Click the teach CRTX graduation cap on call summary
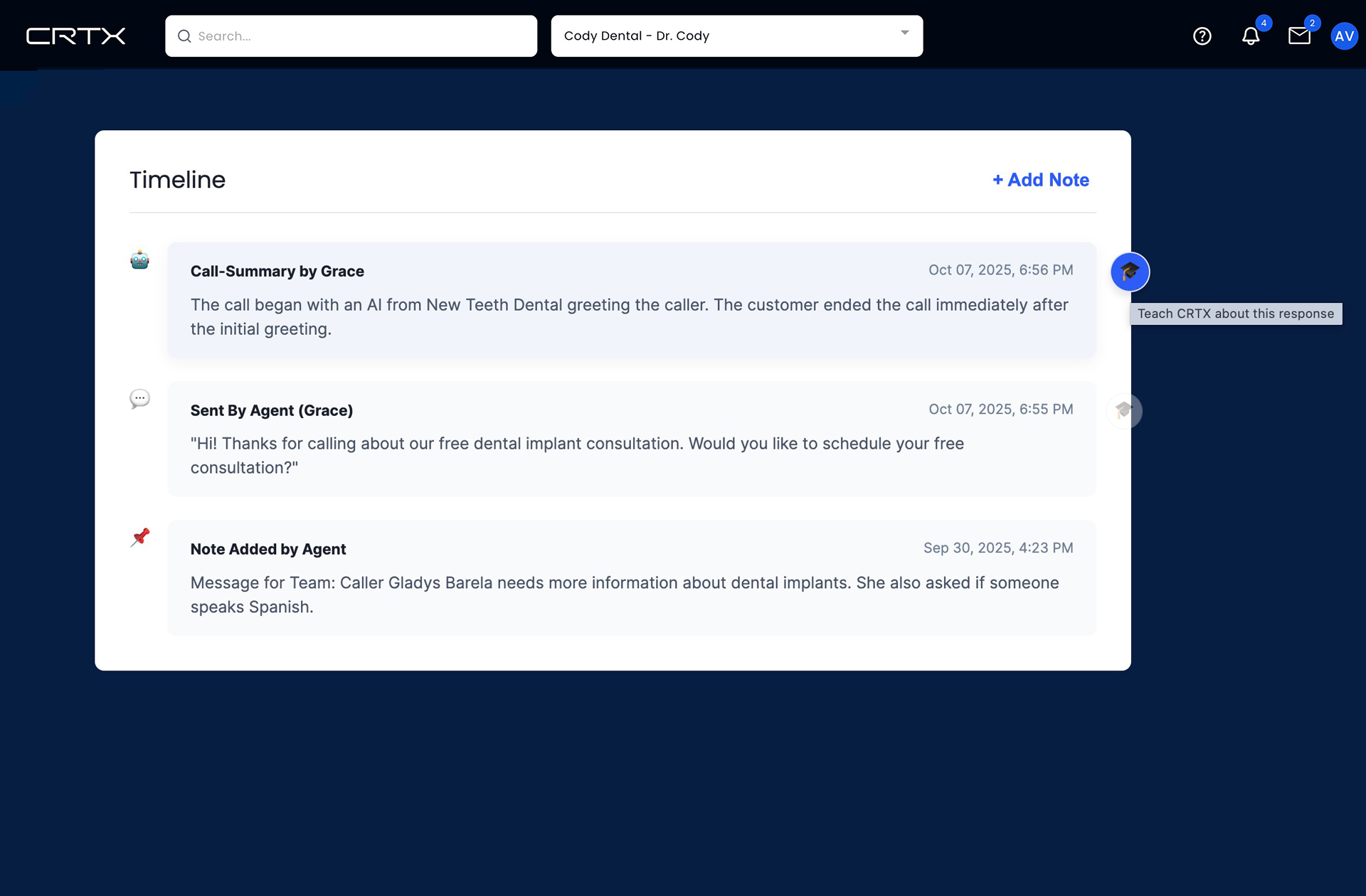This screenshot has width=1366, height=896. click(1130, 272)
